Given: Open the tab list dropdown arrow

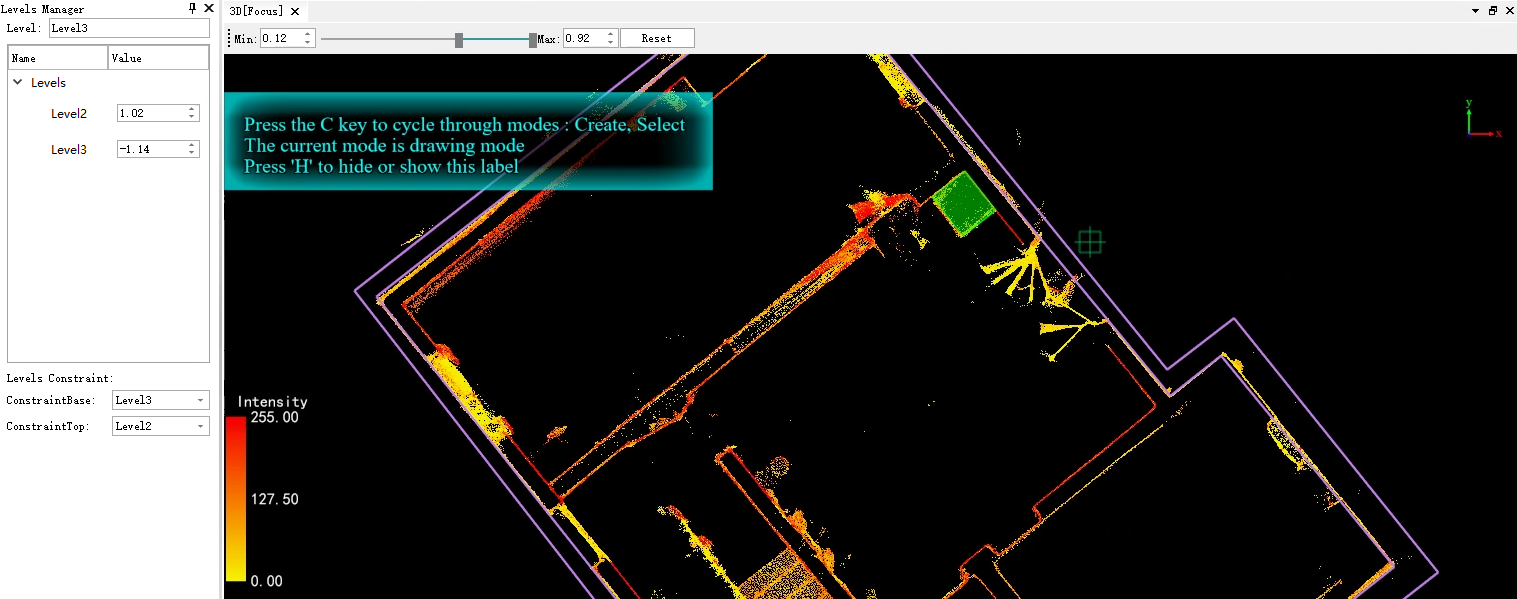Looking at the screenshot, I should coord(1475,11).
